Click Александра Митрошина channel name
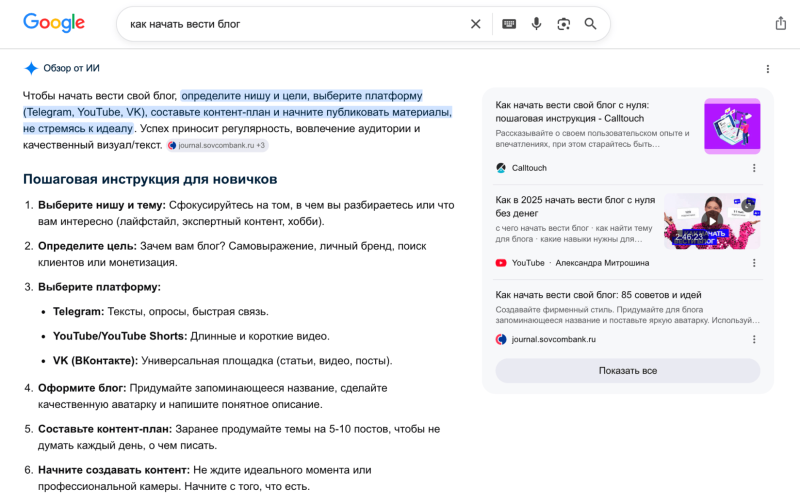800x500 pixels. tap(602, 263)
